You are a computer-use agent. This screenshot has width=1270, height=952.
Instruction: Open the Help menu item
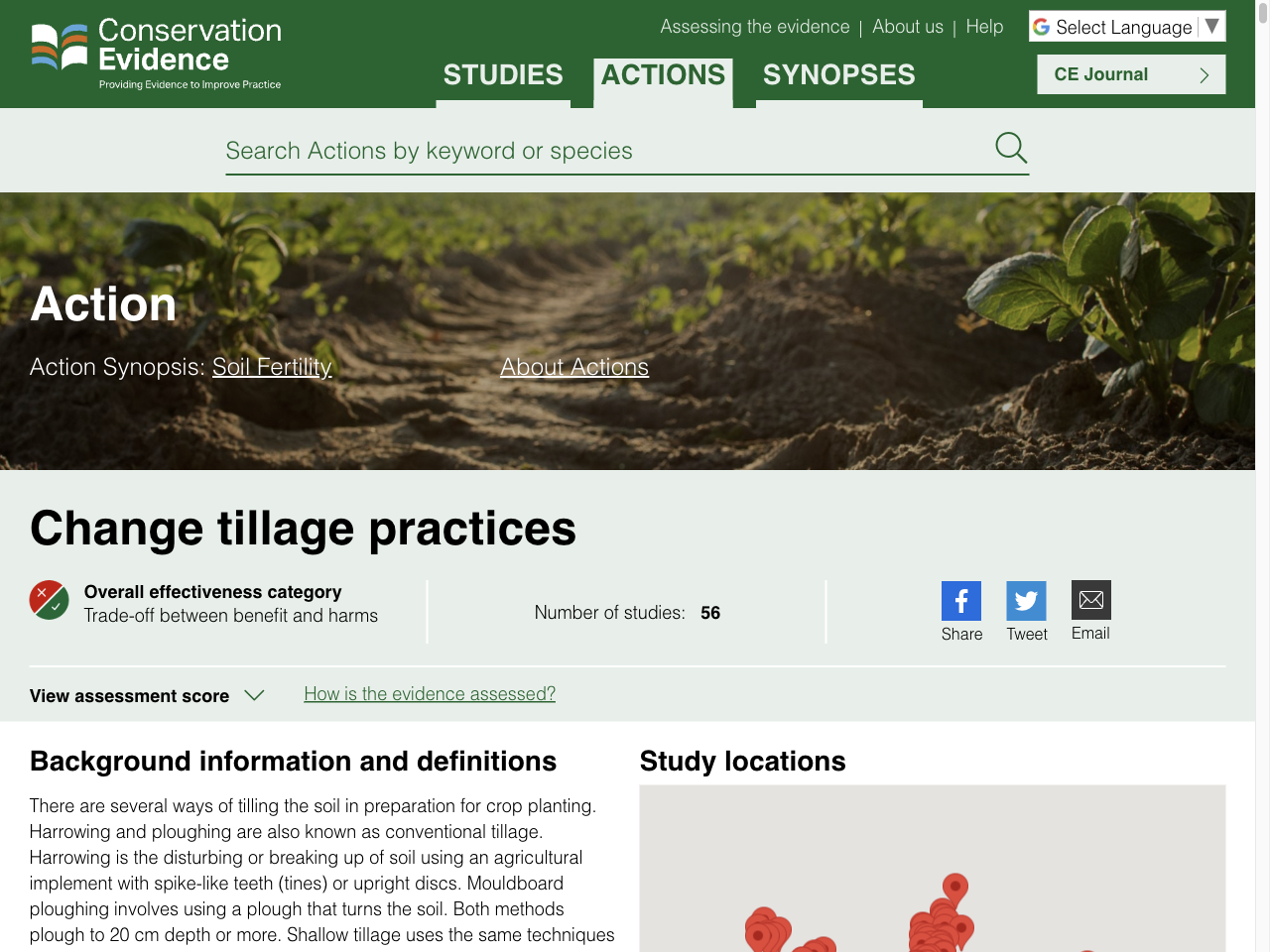coord(983,27)
